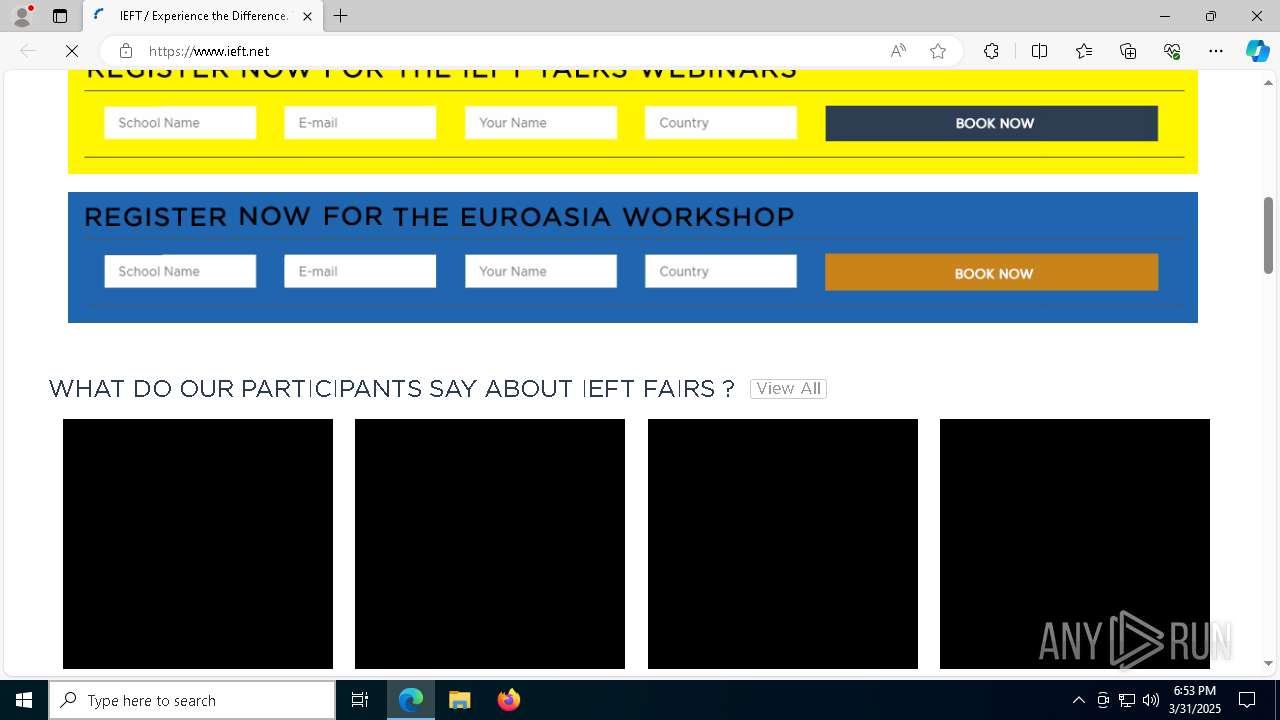Click E-mail field in Euroasia form
This screenshot has width=1280, height=720.
(x=360, y=271)
